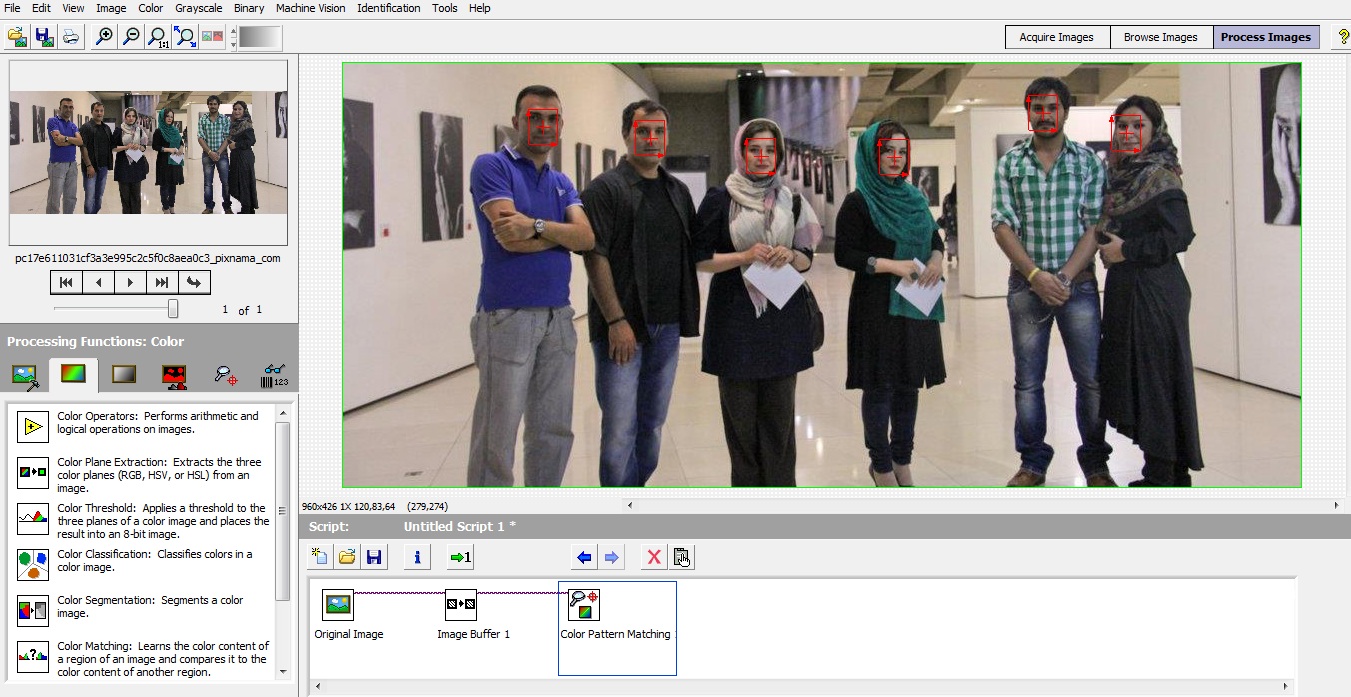The height and width of the screenshot is (697, 1351).
Task: Move the selected step back with the blue left arrow
Action: 585,557
